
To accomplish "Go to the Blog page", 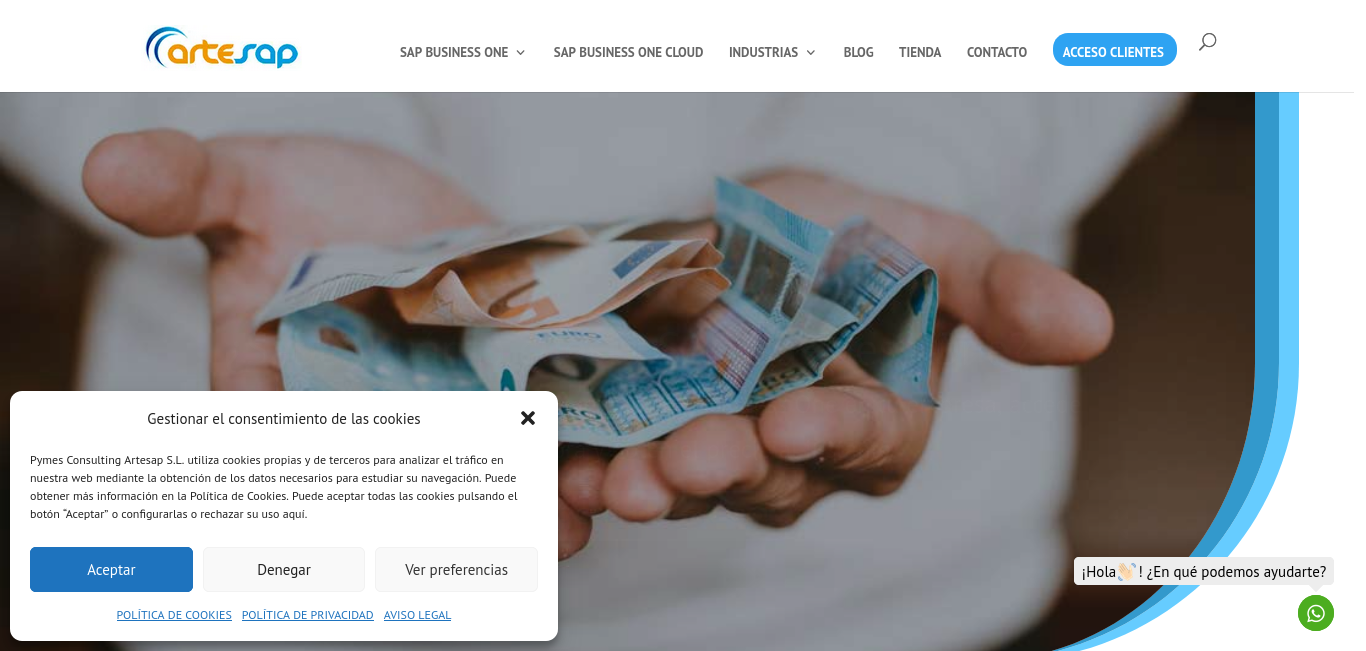I will click(x=858, y=52).
